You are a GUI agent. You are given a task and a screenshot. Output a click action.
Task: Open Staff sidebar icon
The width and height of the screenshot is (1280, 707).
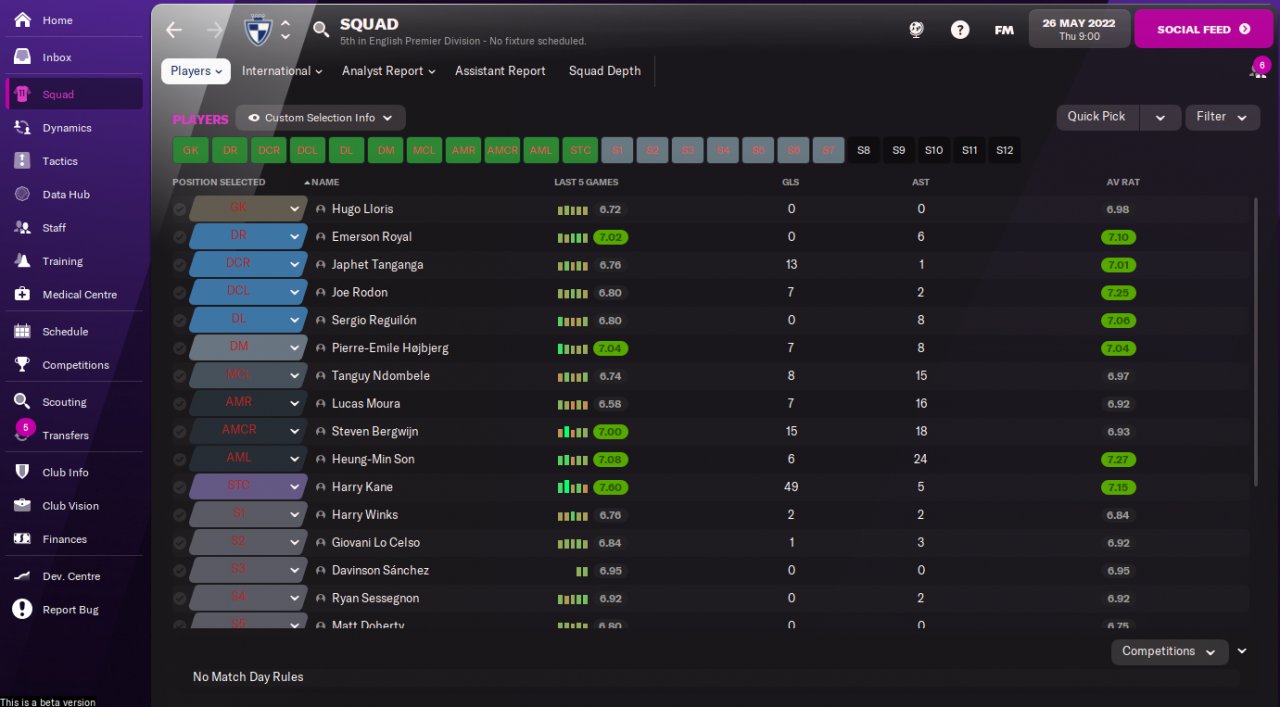[22, 228]
